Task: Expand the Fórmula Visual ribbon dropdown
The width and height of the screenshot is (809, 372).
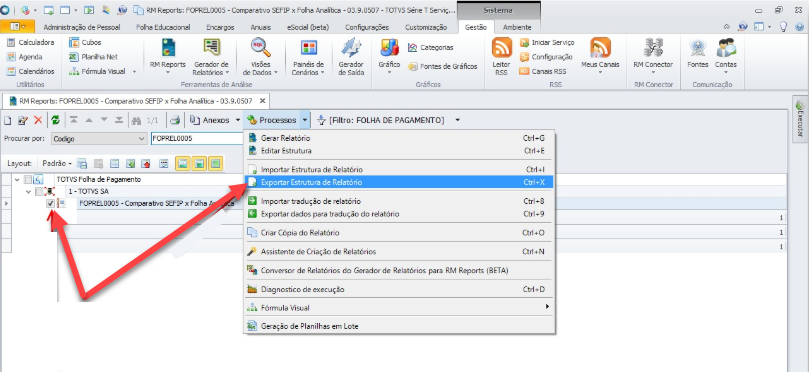Action: tap(134, 72)
